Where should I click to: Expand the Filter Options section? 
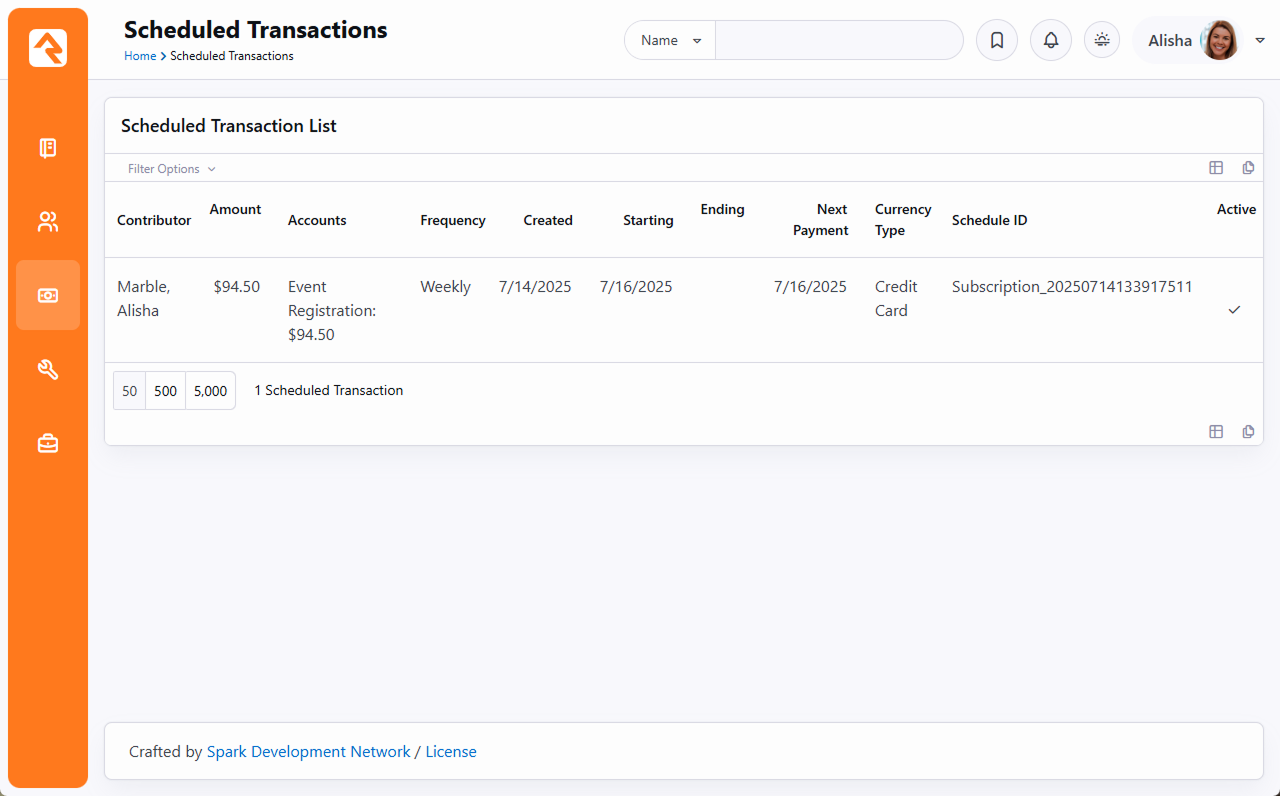click(171, 169)
